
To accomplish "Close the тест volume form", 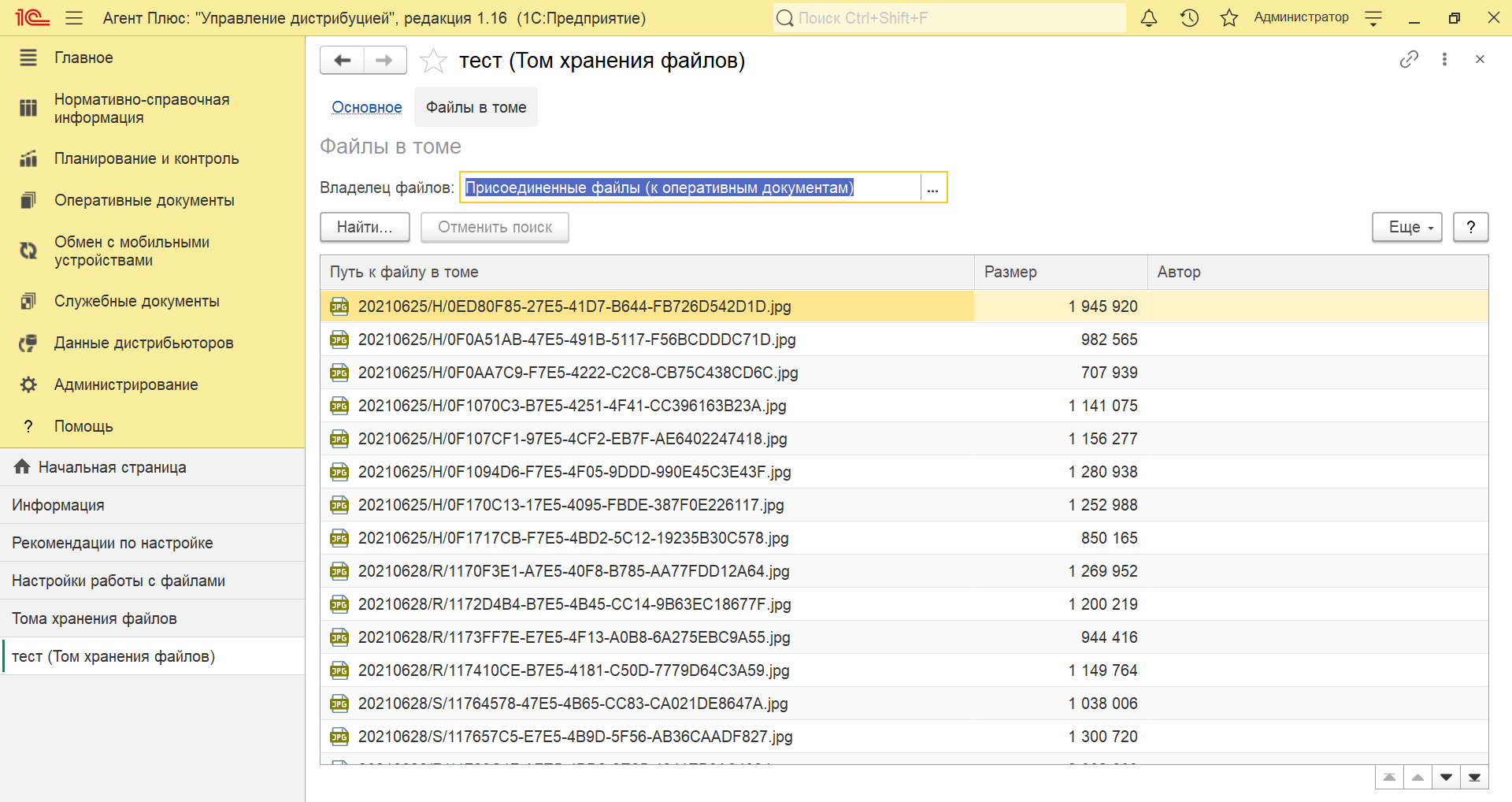I will click(1480, 59).
